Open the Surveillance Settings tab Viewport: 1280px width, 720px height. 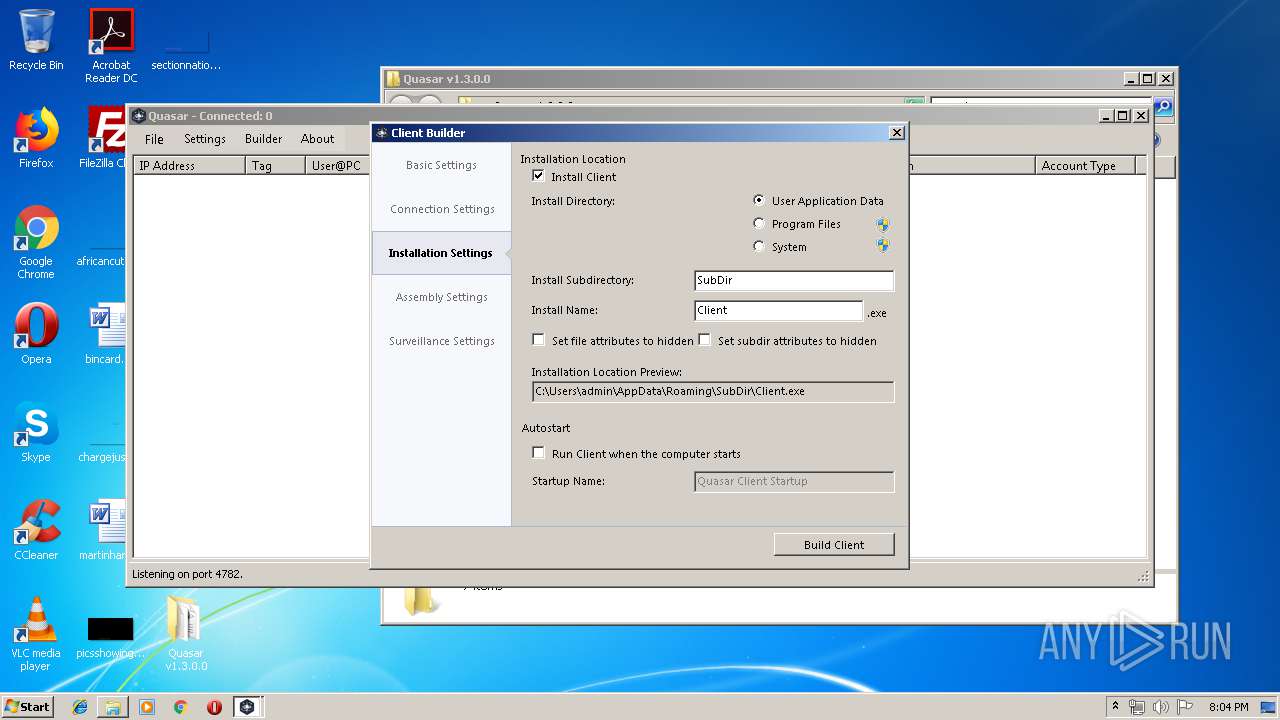(441, 341)
